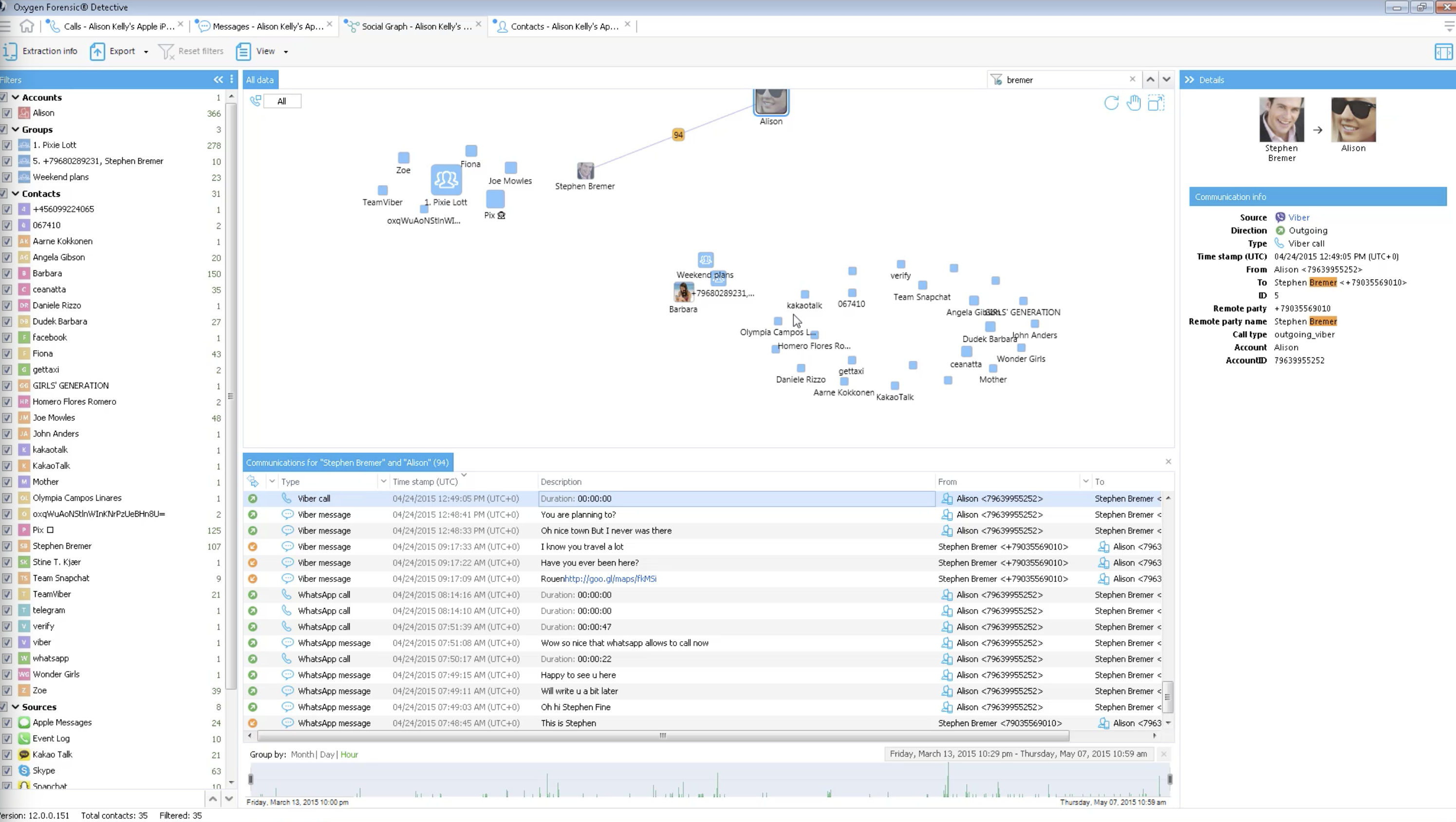Click the Barbara contact node photo
The height and width of the screenshot is (822, 1456).
683,292
